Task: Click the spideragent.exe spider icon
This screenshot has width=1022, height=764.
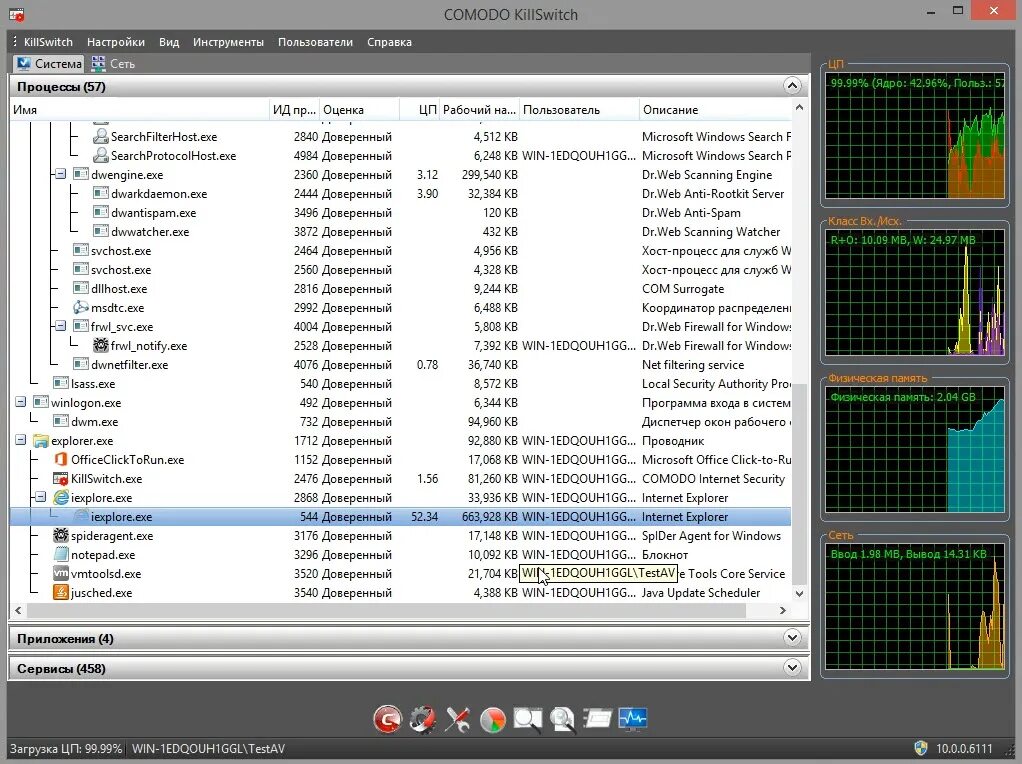Action: [61, 536]
